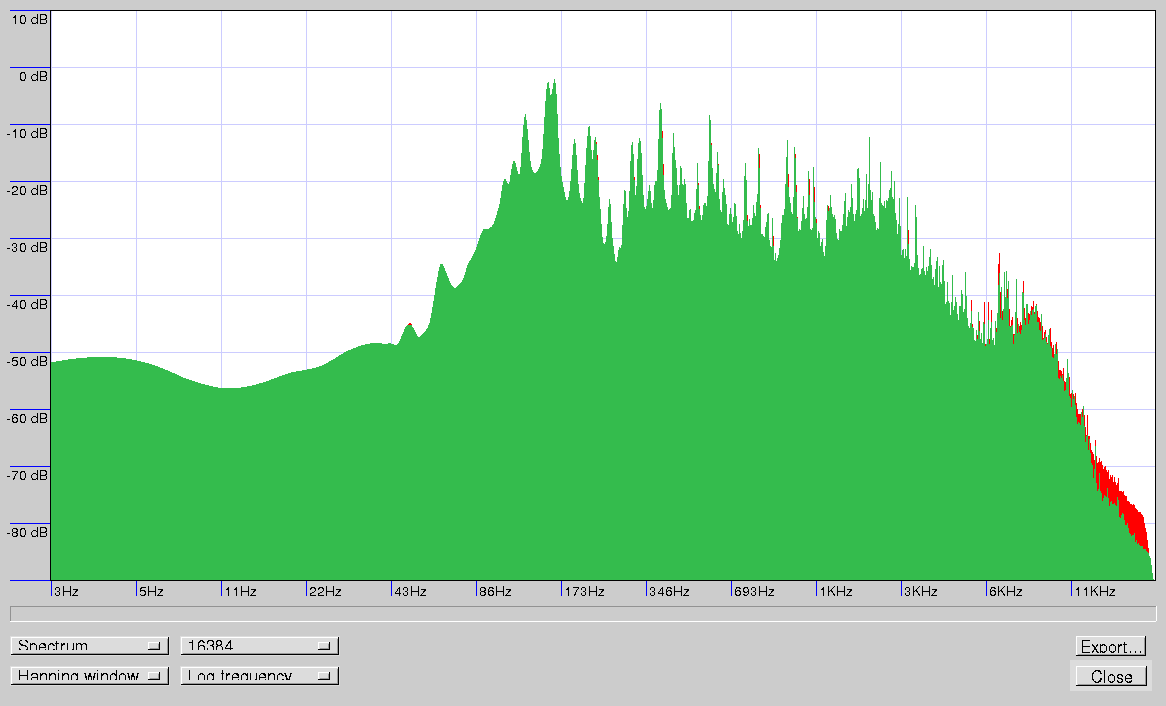Click the 346Hz frequency axis label
The height and width of the screenshot is (706, 1166).
pyautogui.click(x=668, y=591)
